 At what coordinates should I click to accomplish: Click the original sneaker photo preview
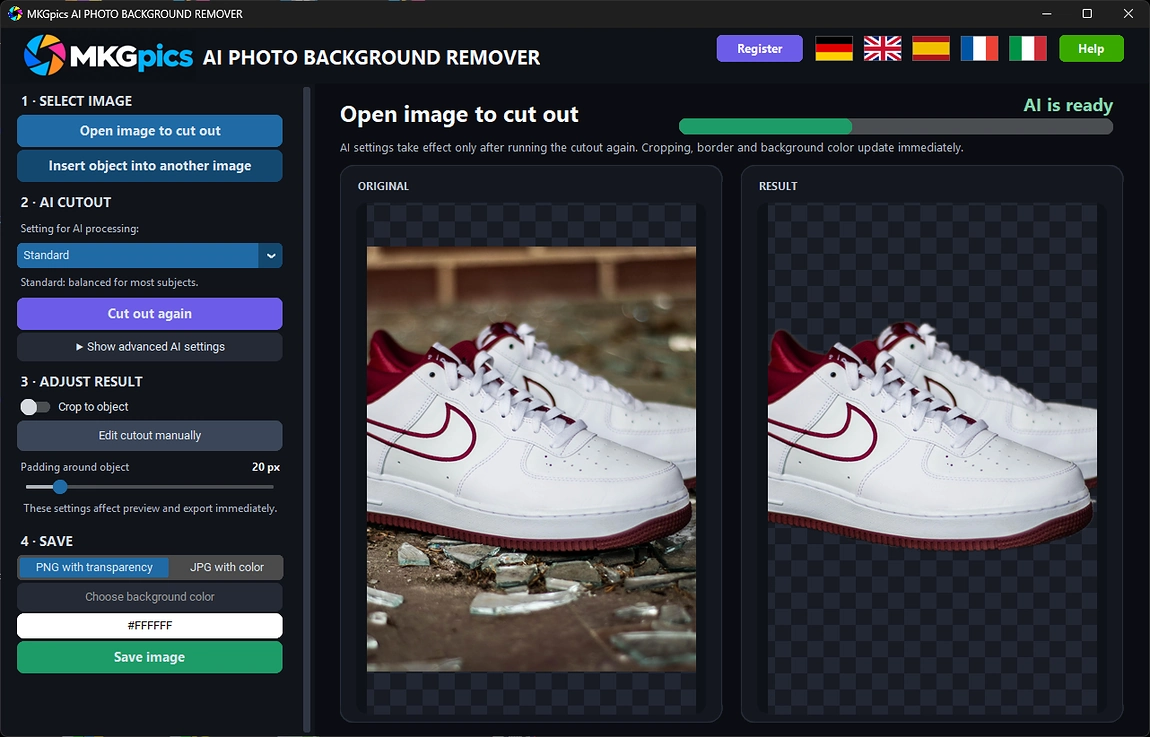[531, 459]
